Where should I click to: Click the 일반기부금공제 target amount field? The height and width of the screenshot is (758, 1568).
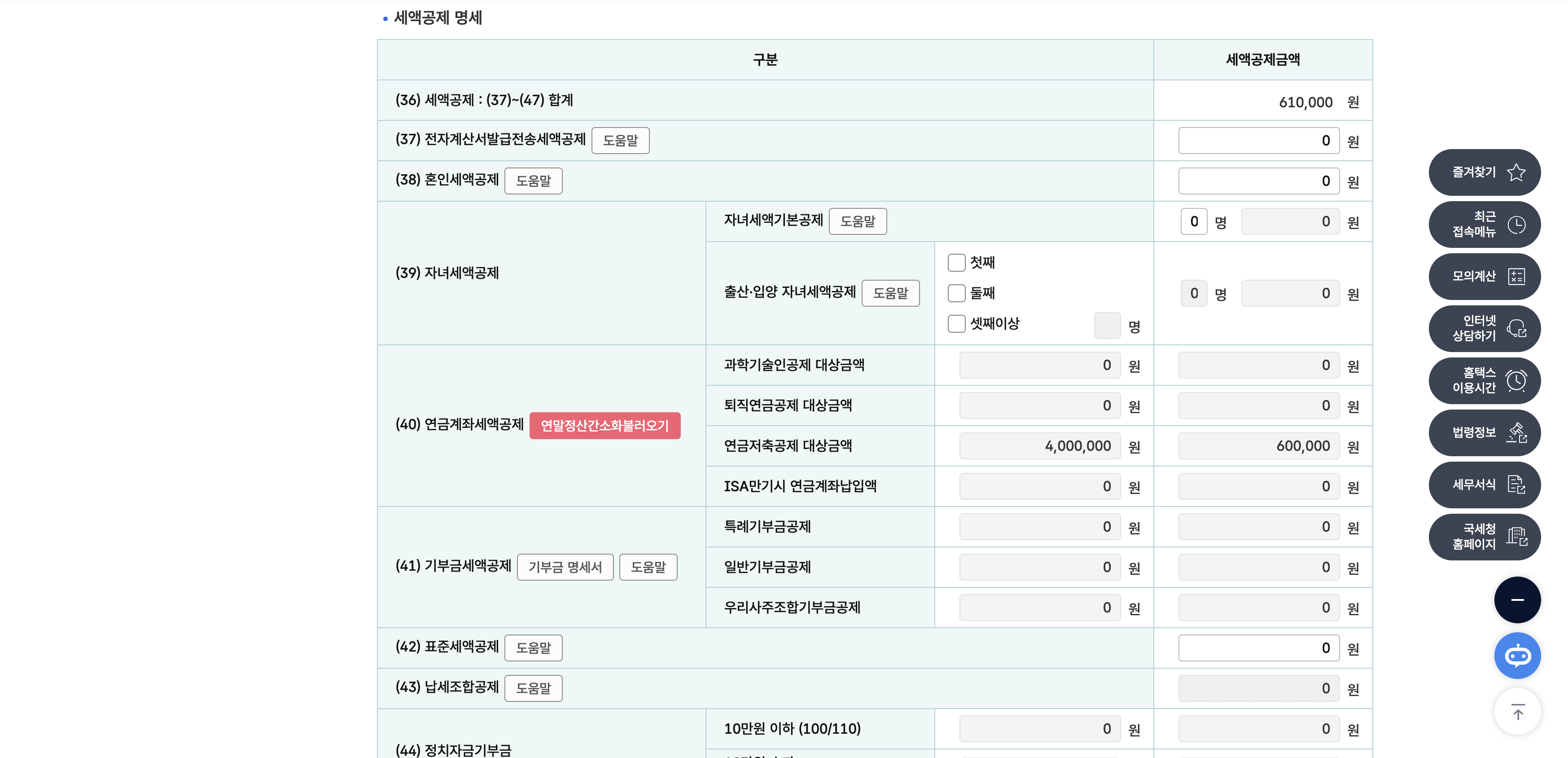pos(1040,567)
